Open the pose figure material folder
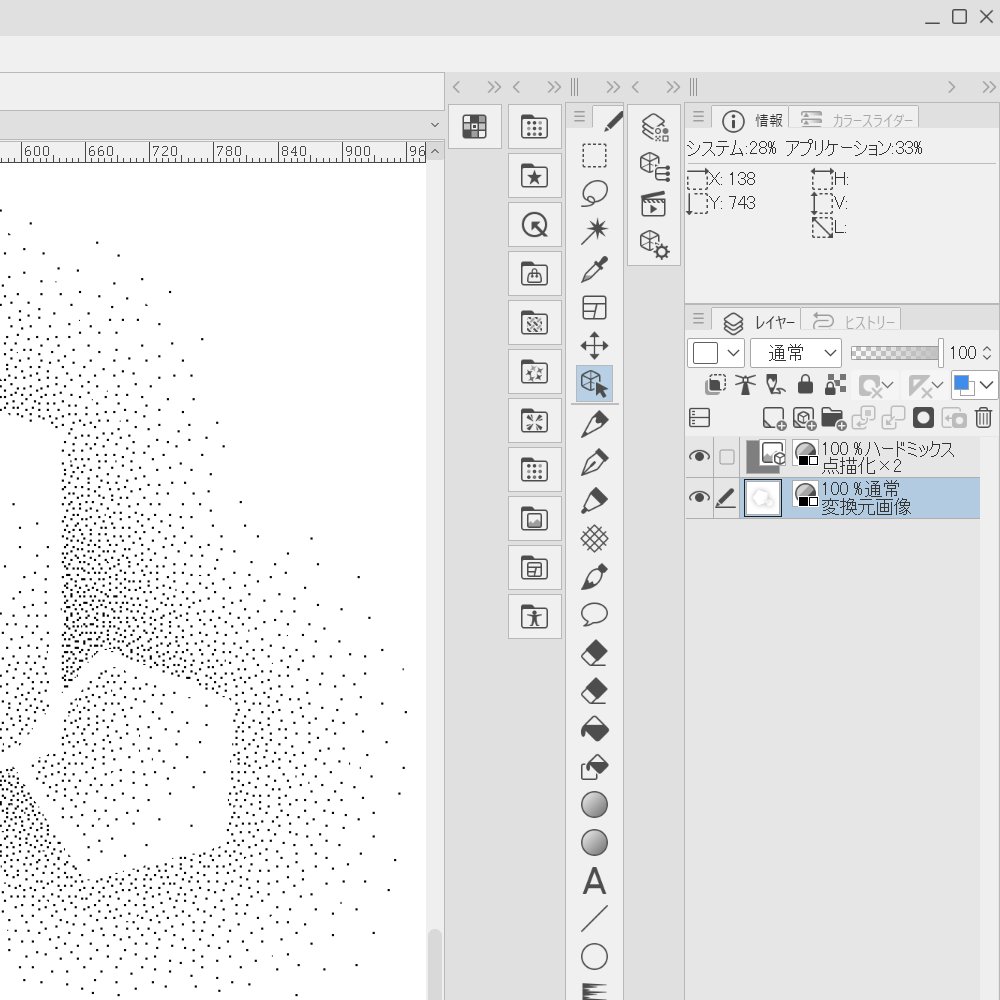This screenshot has height=1000, width=1000. (x=534, y=617)
